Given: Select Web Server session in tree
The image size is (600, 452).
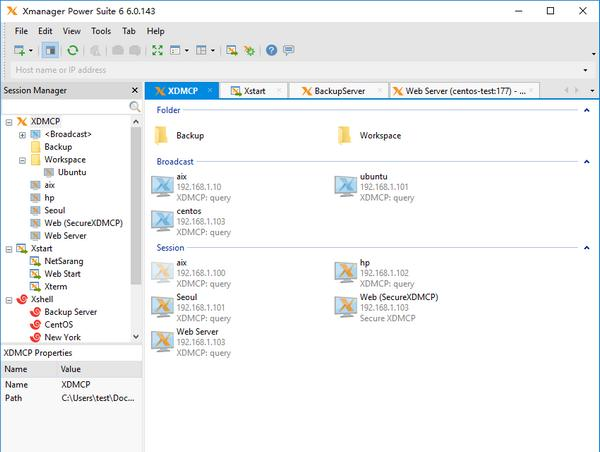Looking at the screenshot, I should click(65, 236).
